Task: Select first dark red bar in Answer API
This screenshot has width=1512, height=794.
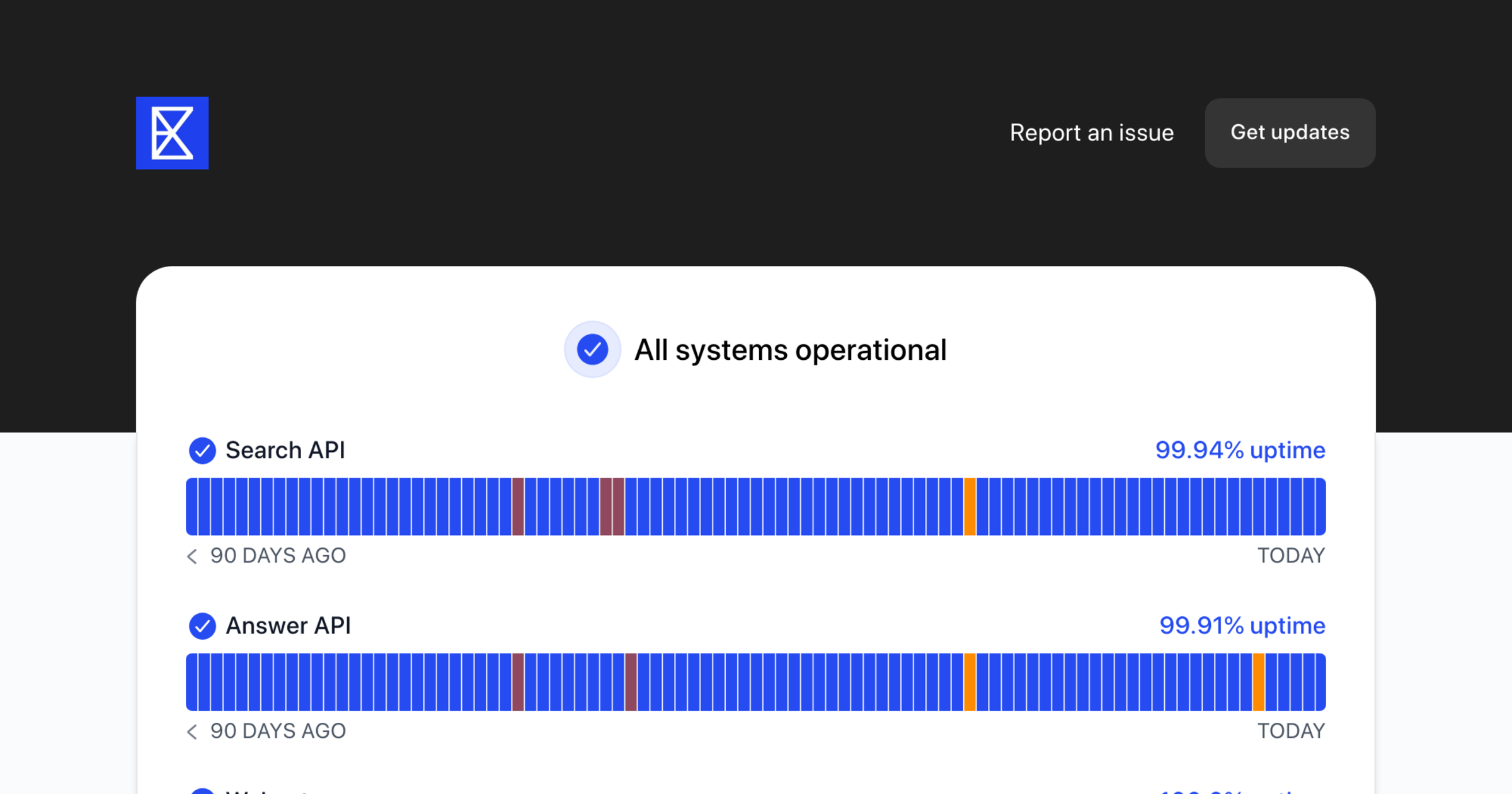Action: pyautogui.click(x=518, y=682)
